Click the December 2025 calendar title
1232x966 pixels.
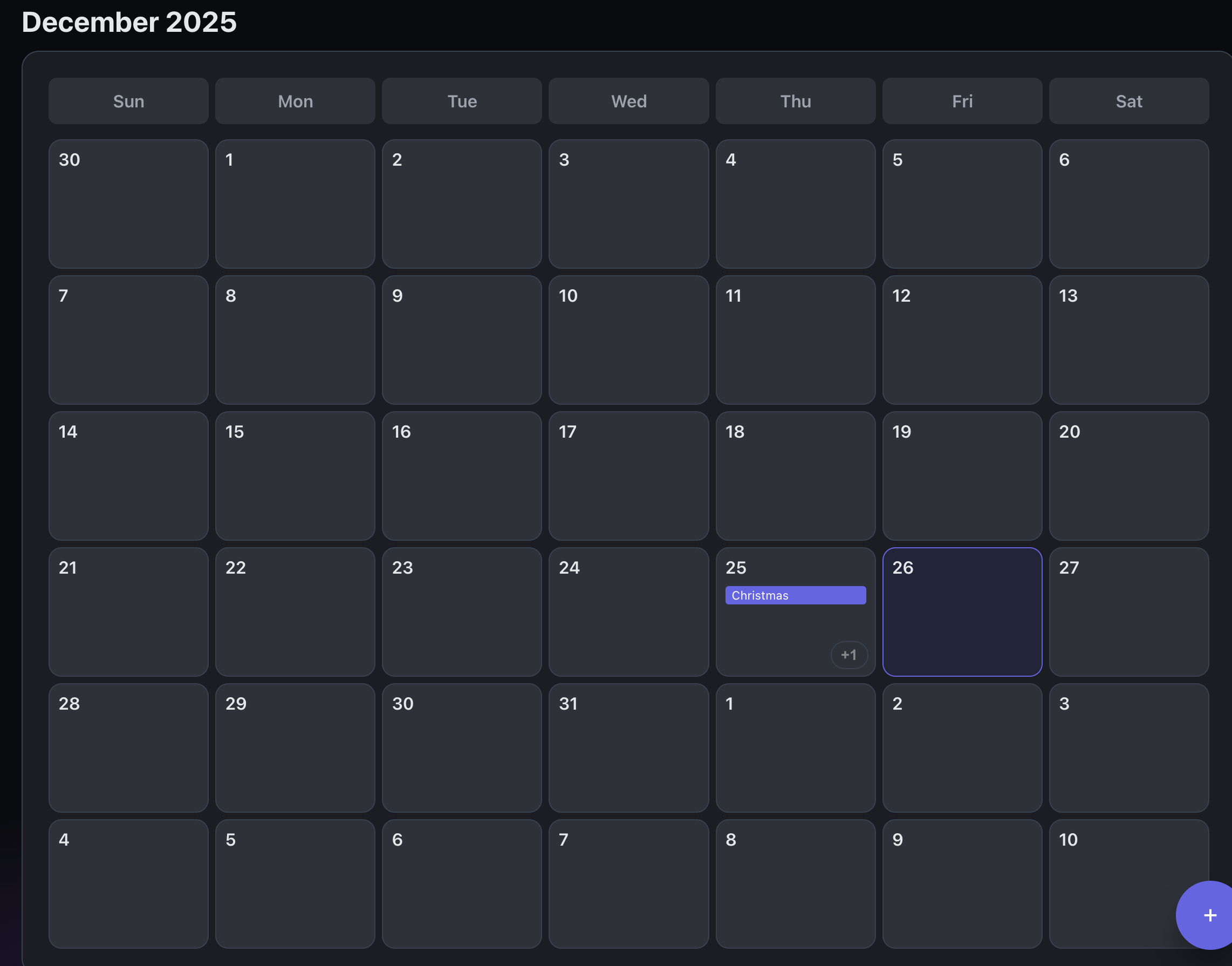[128, 23]
